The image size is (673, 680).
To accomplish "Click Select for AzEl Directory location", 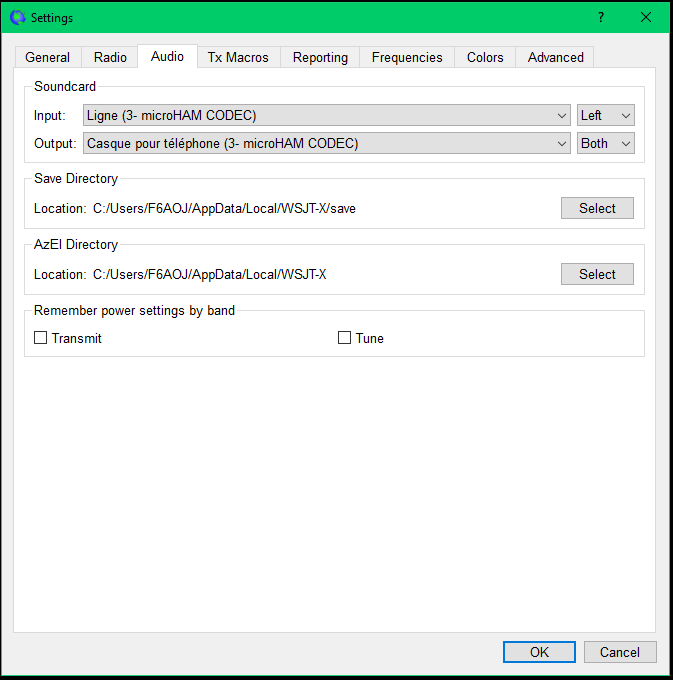I will tap(597, 274).
